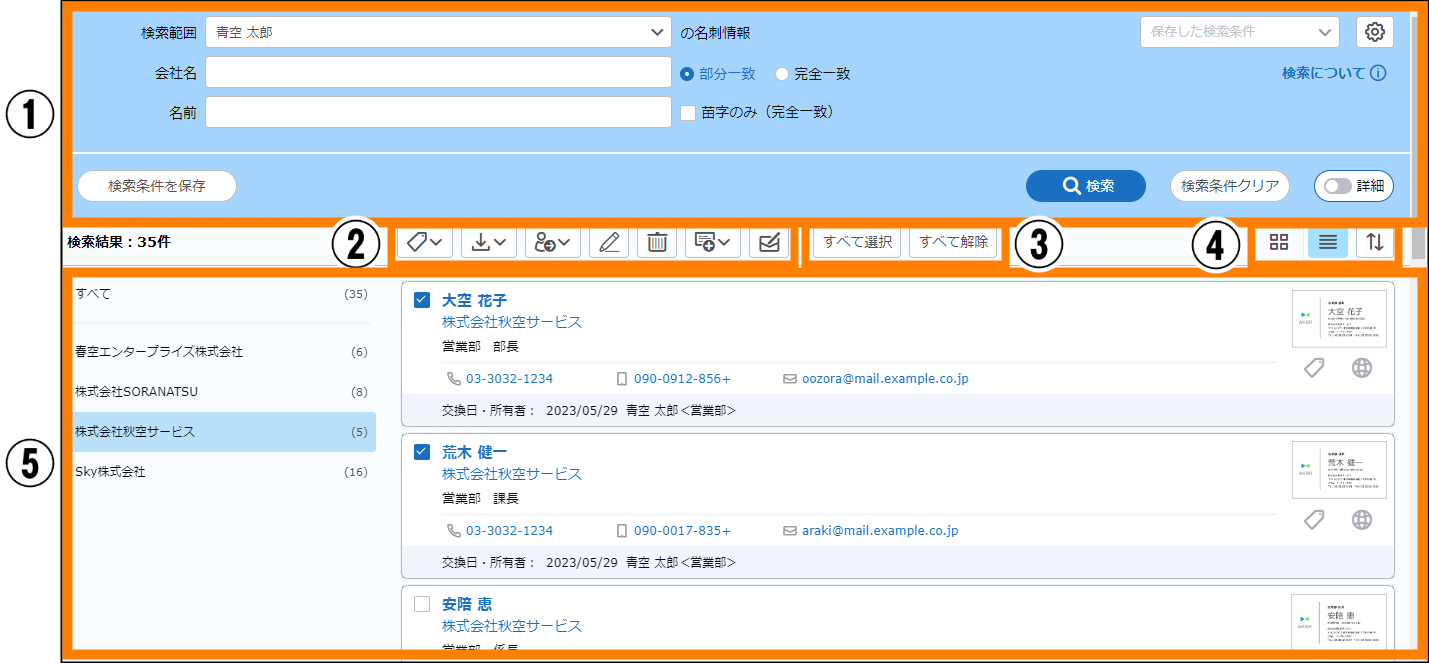1429x663 pixels.
Task: Select Sky株式会社 in the company list
Action: 110,471
